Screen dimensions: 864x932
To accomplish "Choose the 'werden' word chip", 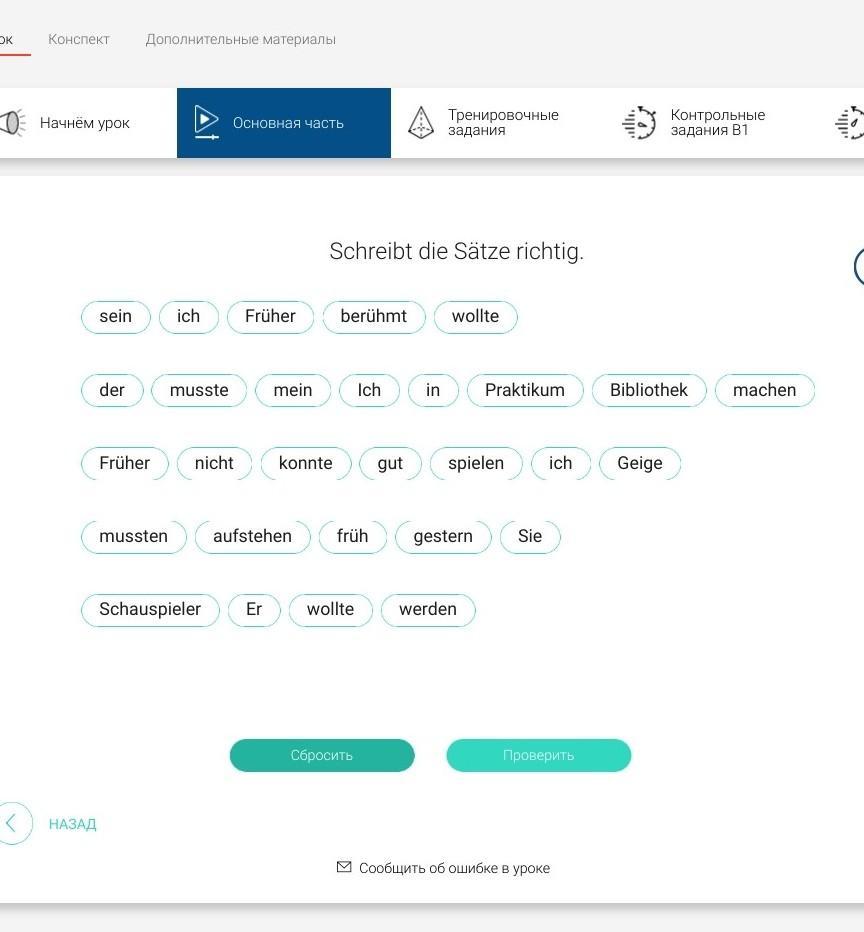I will [428, 610].
